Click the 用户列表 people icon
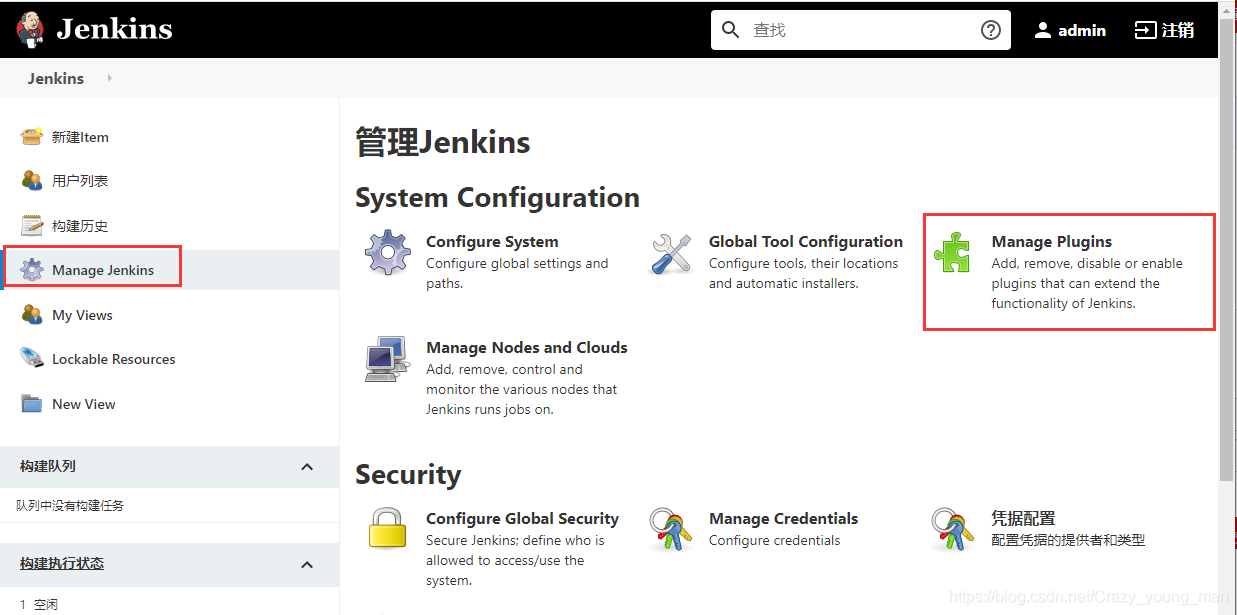The width and height of the screenshot is (1237, 615). coord(32,181)
